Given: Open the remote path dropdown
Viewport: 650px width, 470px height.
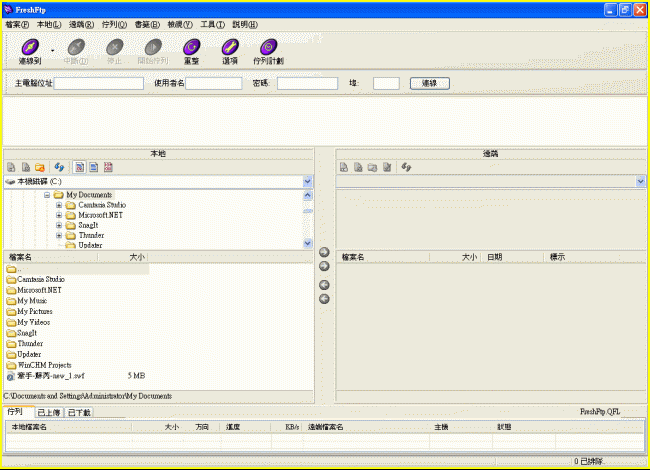Looking at the screenshot, I should 640,181.
